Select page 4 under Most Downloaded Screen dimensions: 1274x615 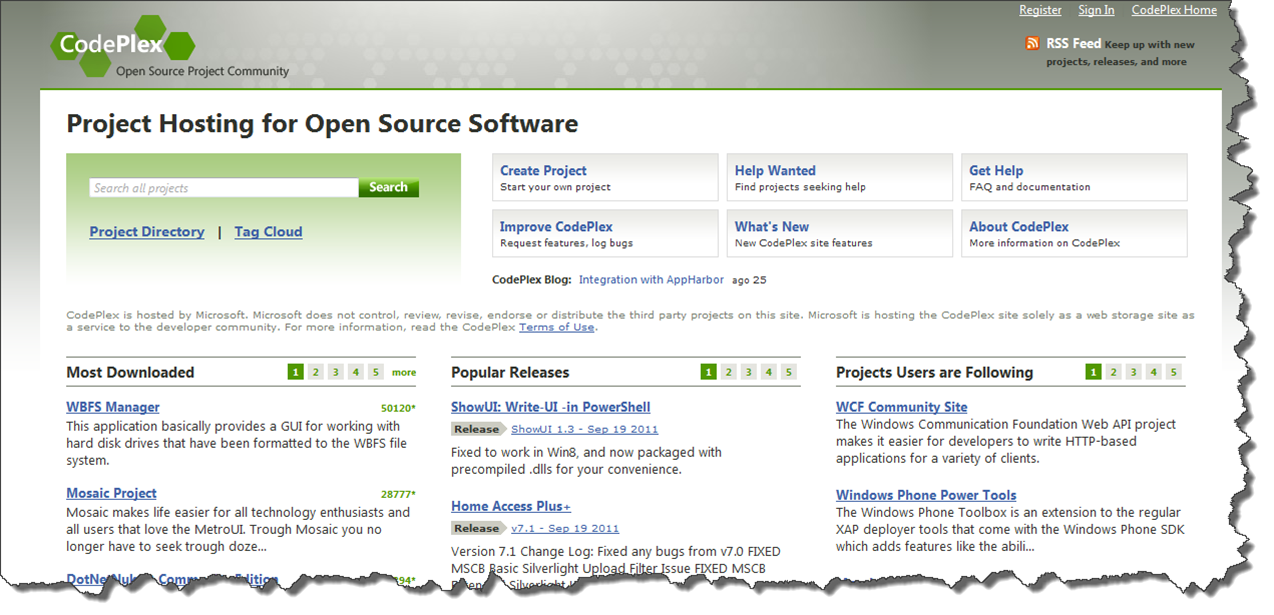click(x=355, y=372)
